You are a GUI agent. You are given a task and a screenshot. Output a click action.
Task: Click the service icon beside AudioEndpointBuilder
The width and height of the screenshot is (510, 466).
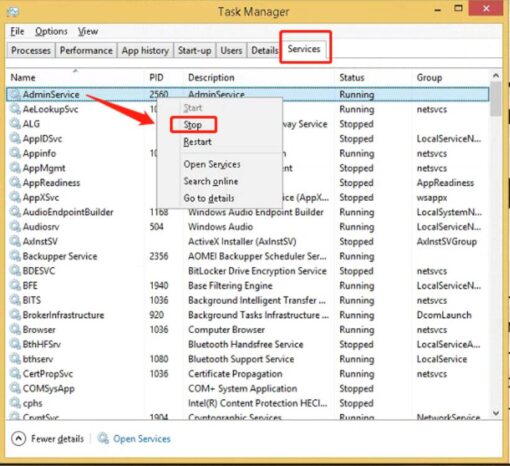coord(15,212)
